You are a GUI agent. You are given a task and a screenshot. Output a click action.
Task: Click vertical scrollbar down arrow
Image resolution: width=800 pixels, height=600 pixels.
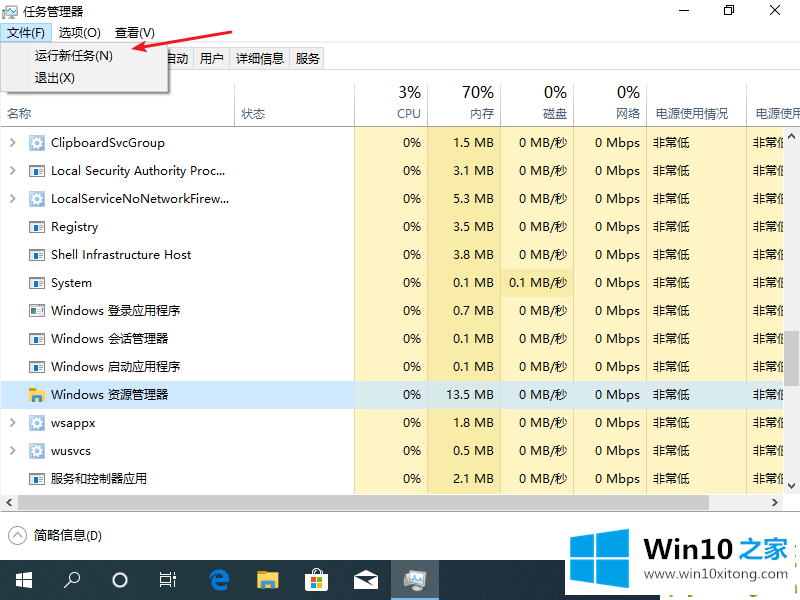[x=791, y=486]
